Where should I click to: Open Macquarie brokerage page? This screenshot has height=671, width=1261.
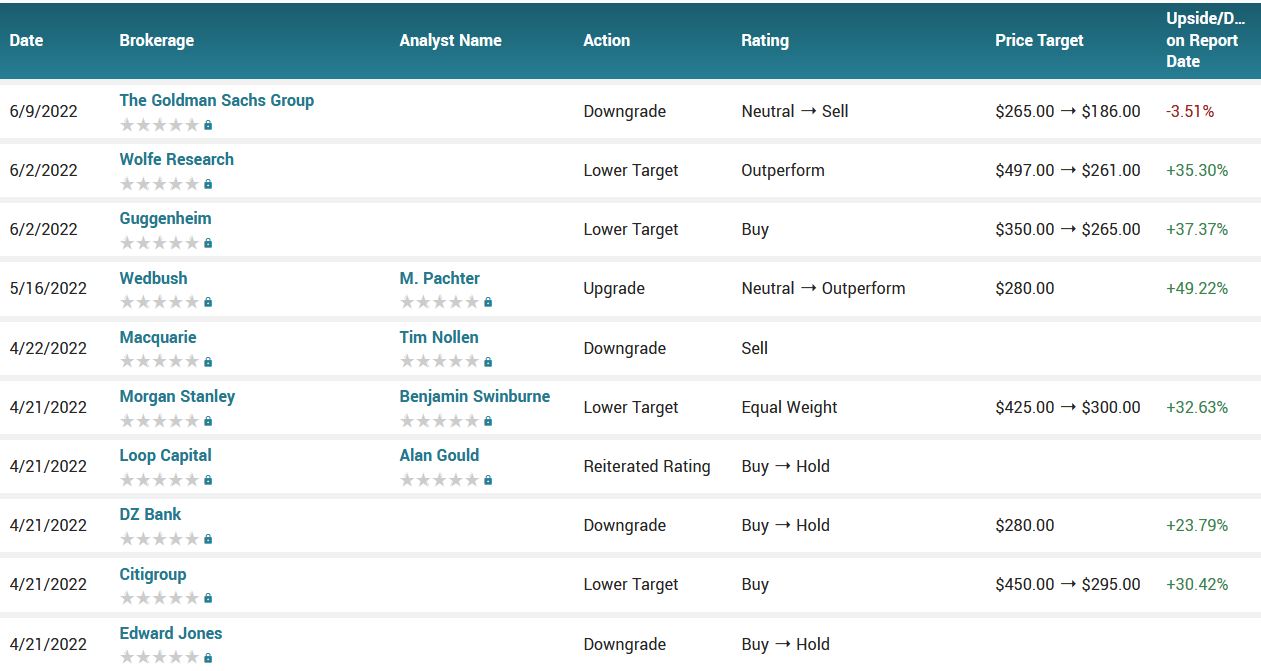158,337
